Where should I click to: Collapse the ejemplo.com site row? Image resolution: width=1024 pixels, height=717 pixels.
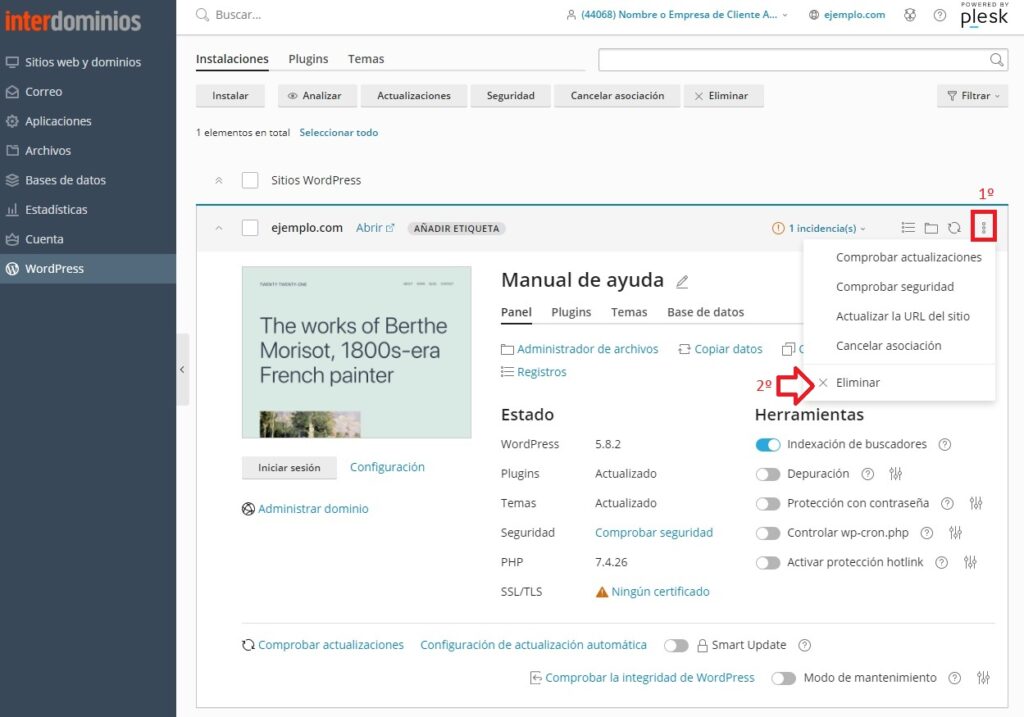tap(219, 228)
